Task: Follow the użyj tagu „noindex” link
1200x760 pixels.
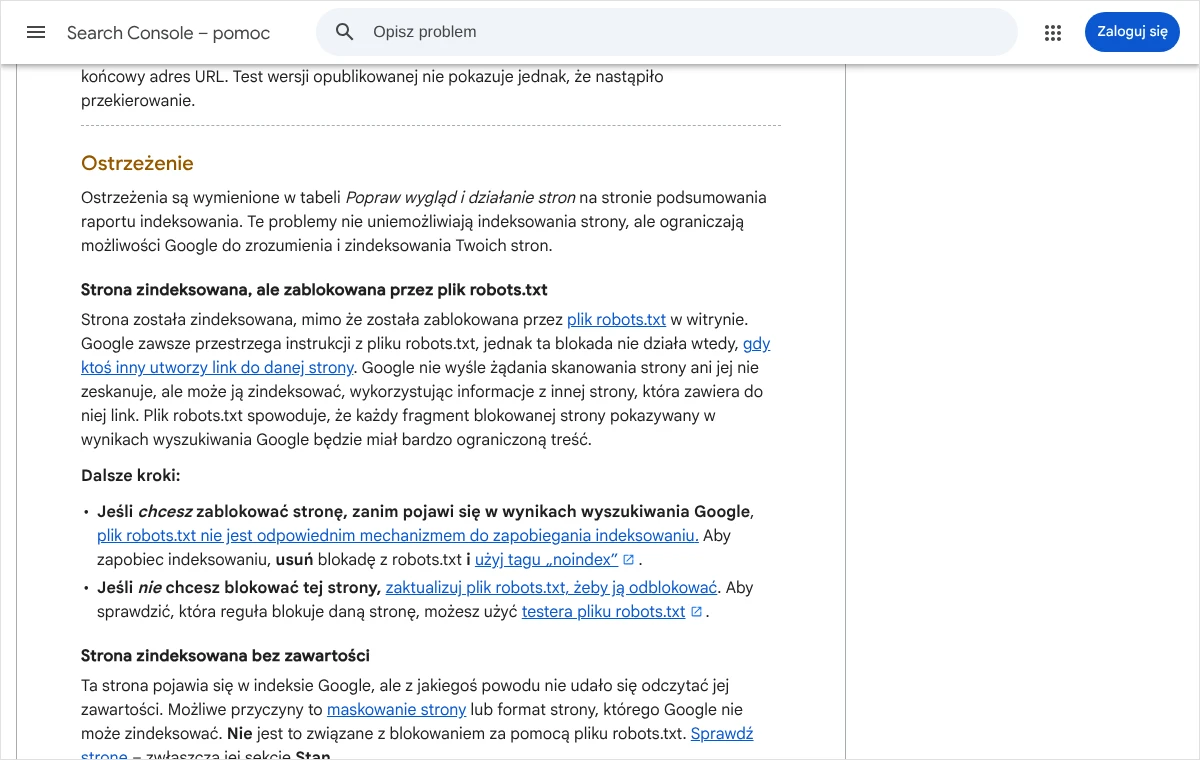Action: 546,560
